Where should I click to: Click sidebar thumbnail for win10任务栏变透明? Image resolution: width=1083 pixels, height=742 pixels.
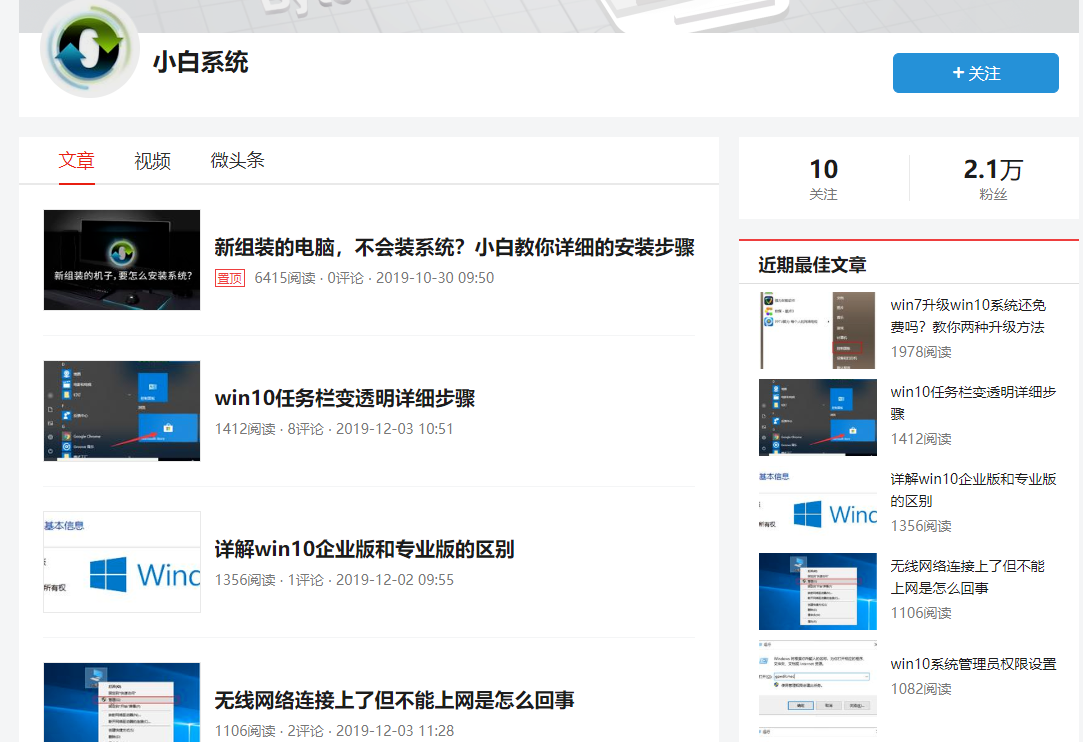818,417
